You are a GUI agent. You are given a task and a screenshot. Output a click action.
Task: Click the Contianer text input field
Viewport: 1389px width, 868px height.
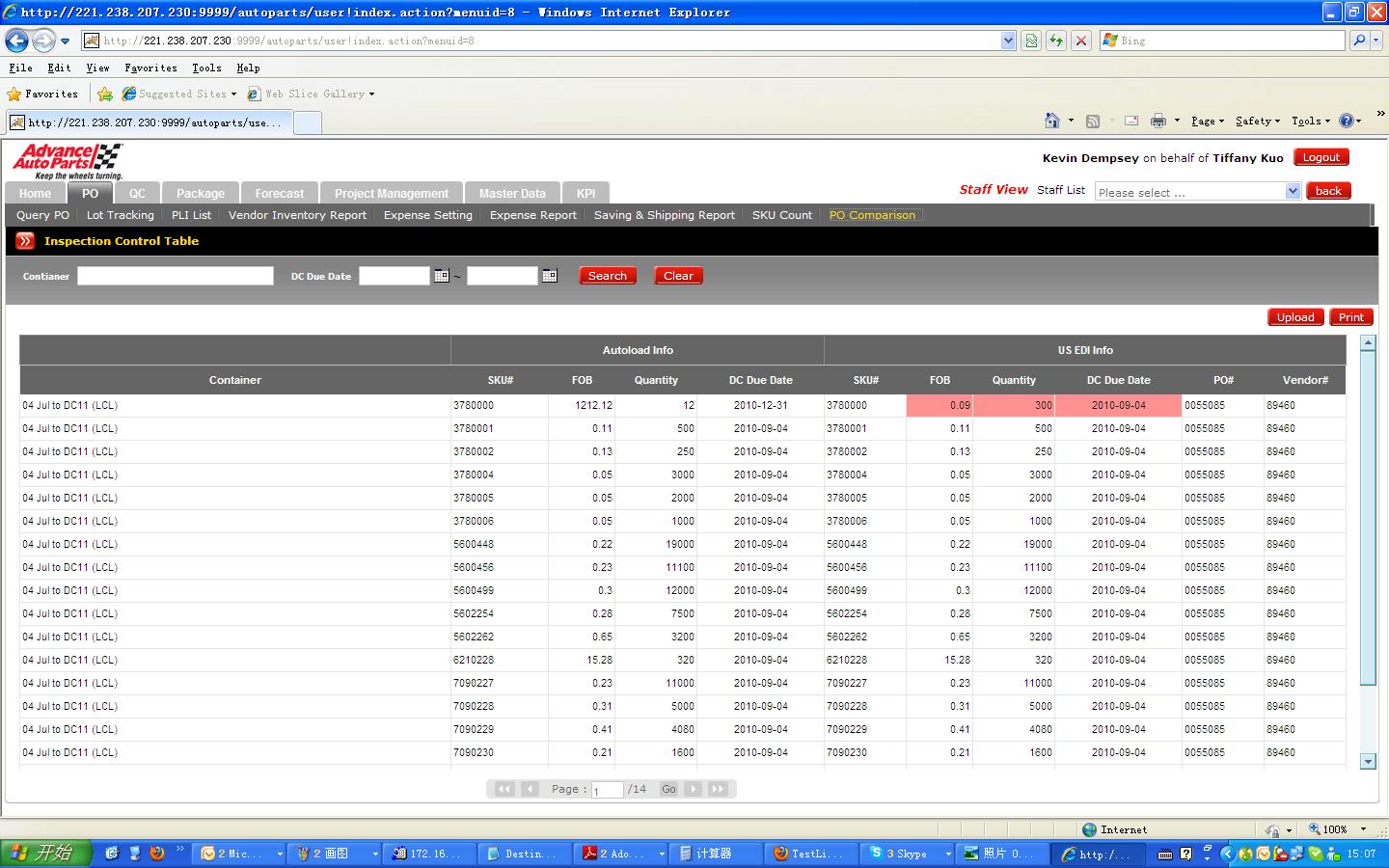176,276
